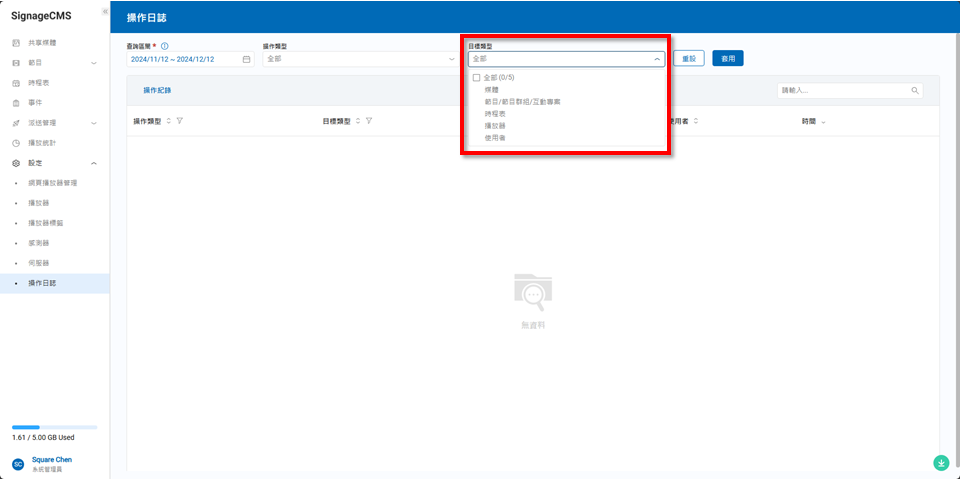Click the 設定 gear icon

17,163
